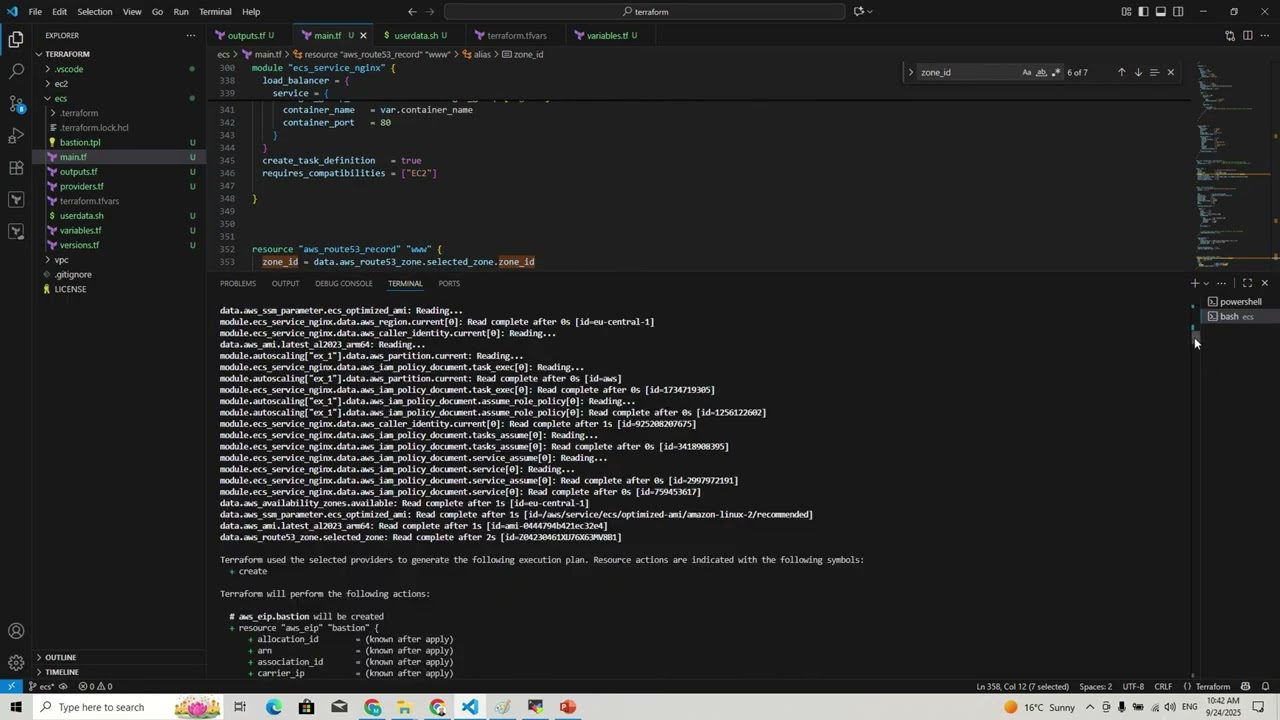Switch to the Debug Console tab
Image resolution: width=1280 pixels, height=720 pixels.
[343, 283]
